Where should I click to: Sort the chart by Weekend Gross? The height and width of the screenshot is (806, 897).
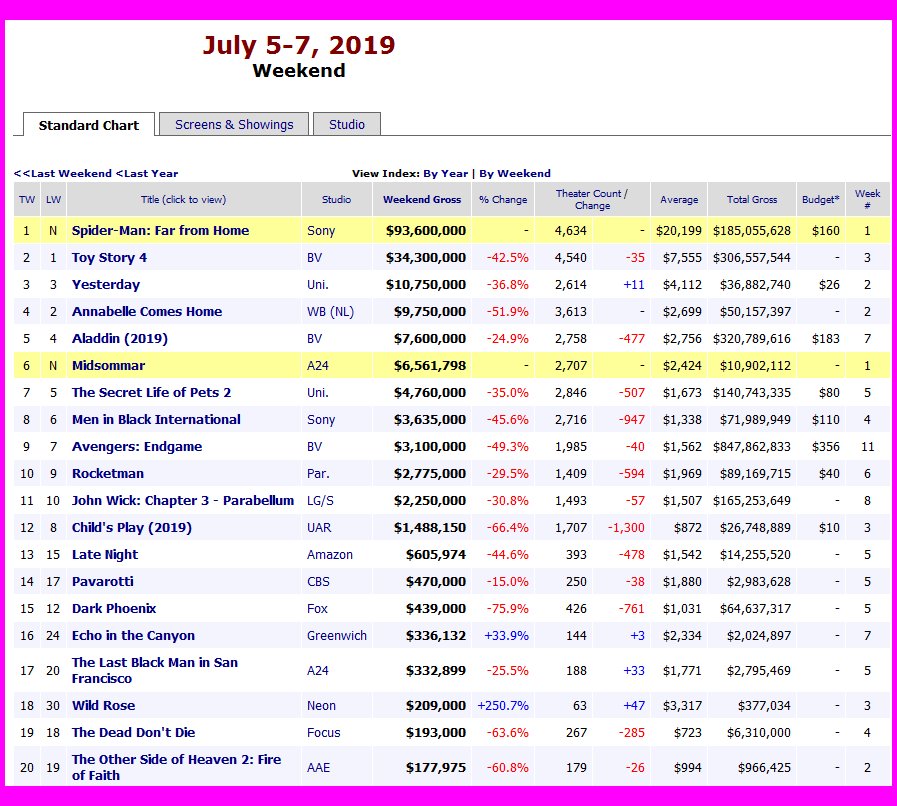pos(422,200)
